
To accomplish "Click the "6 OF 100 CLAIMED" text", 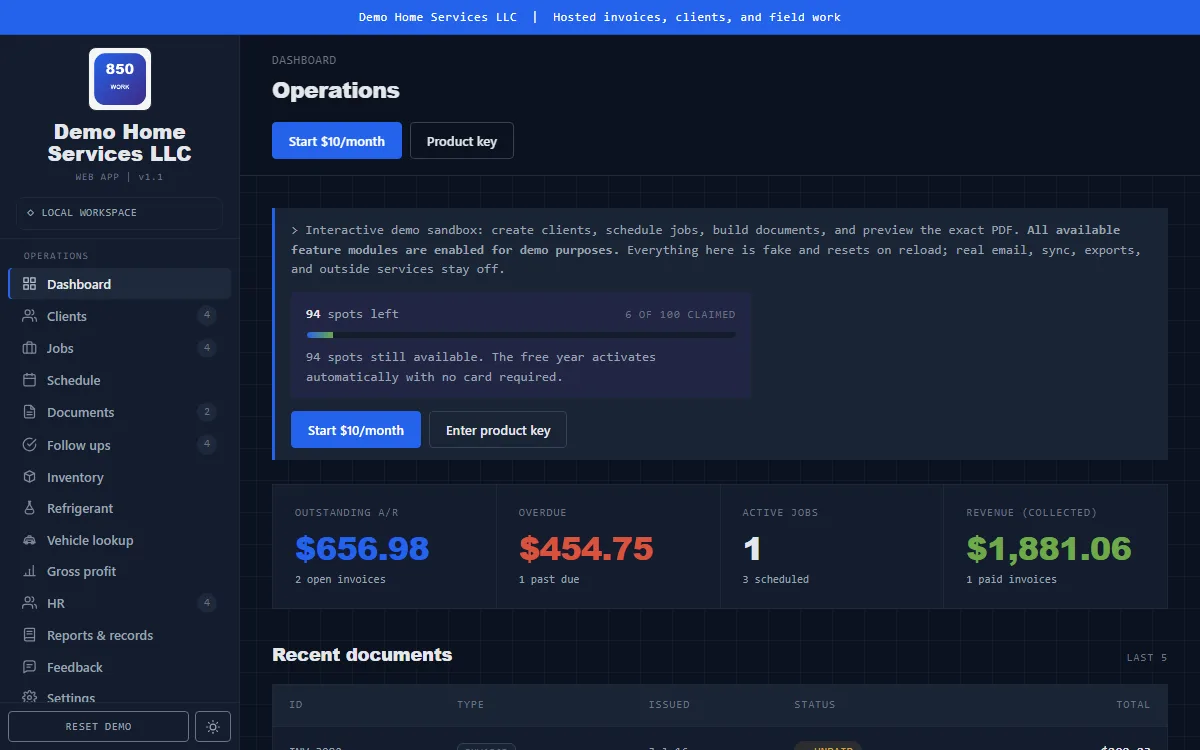I will click(x=680, y=314).
